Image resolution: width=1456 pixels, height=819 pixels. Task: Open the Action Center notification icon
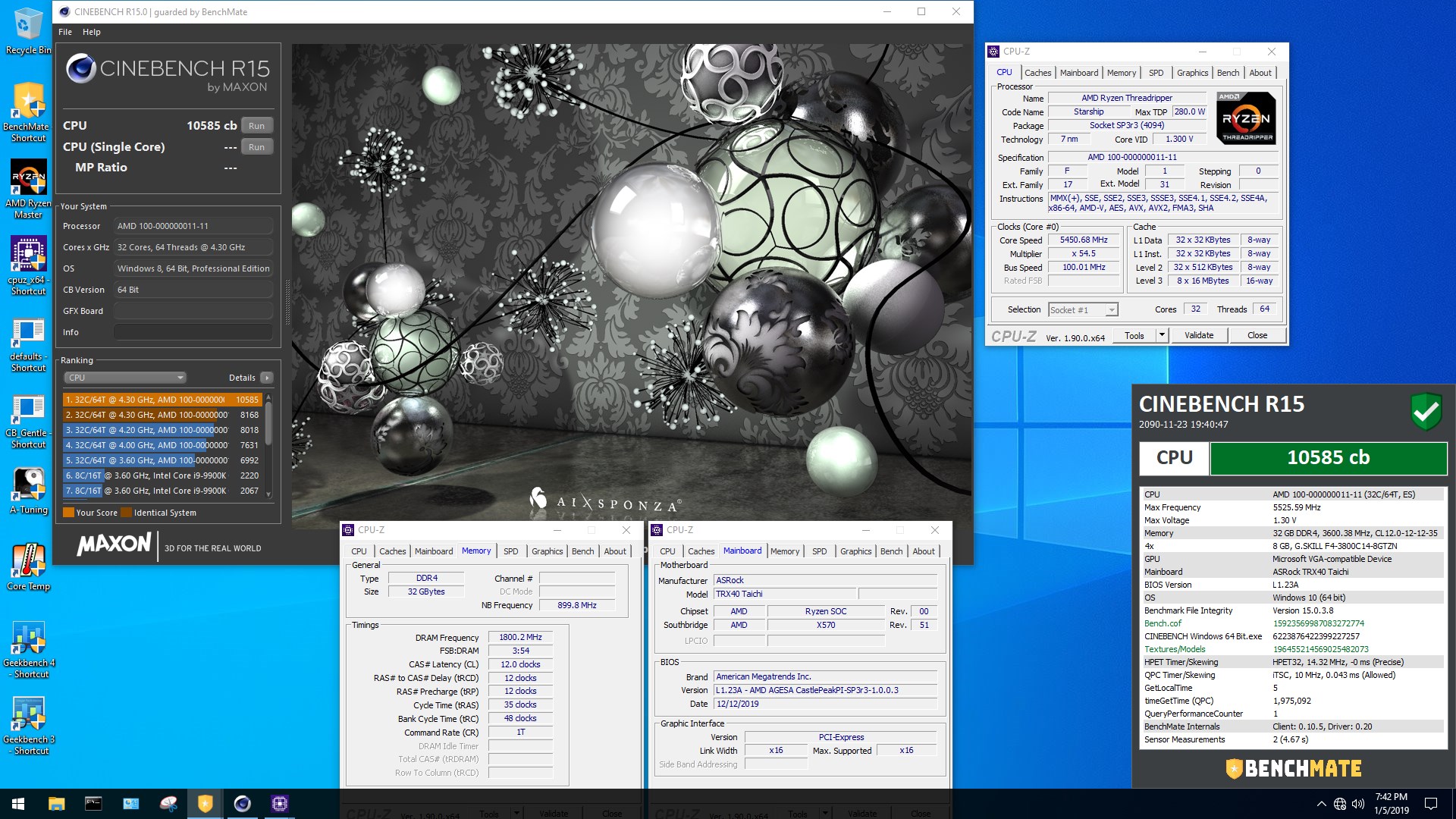pyautogui.click(x=1431, y=804)
